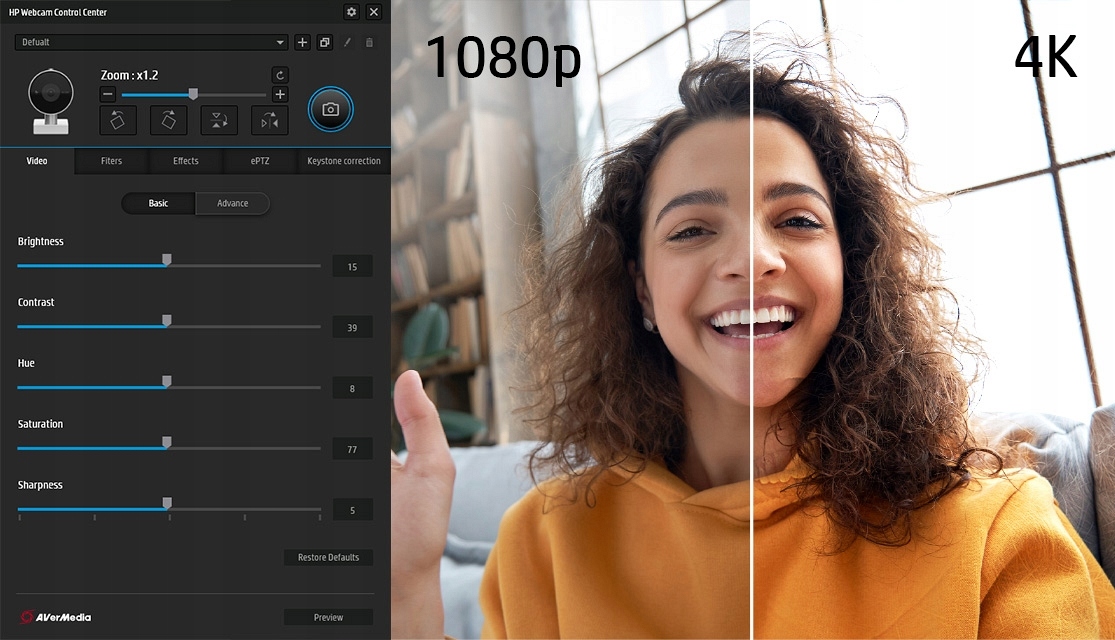Click the Preview button
1115x640 pixels.
[x=328, y=617]
